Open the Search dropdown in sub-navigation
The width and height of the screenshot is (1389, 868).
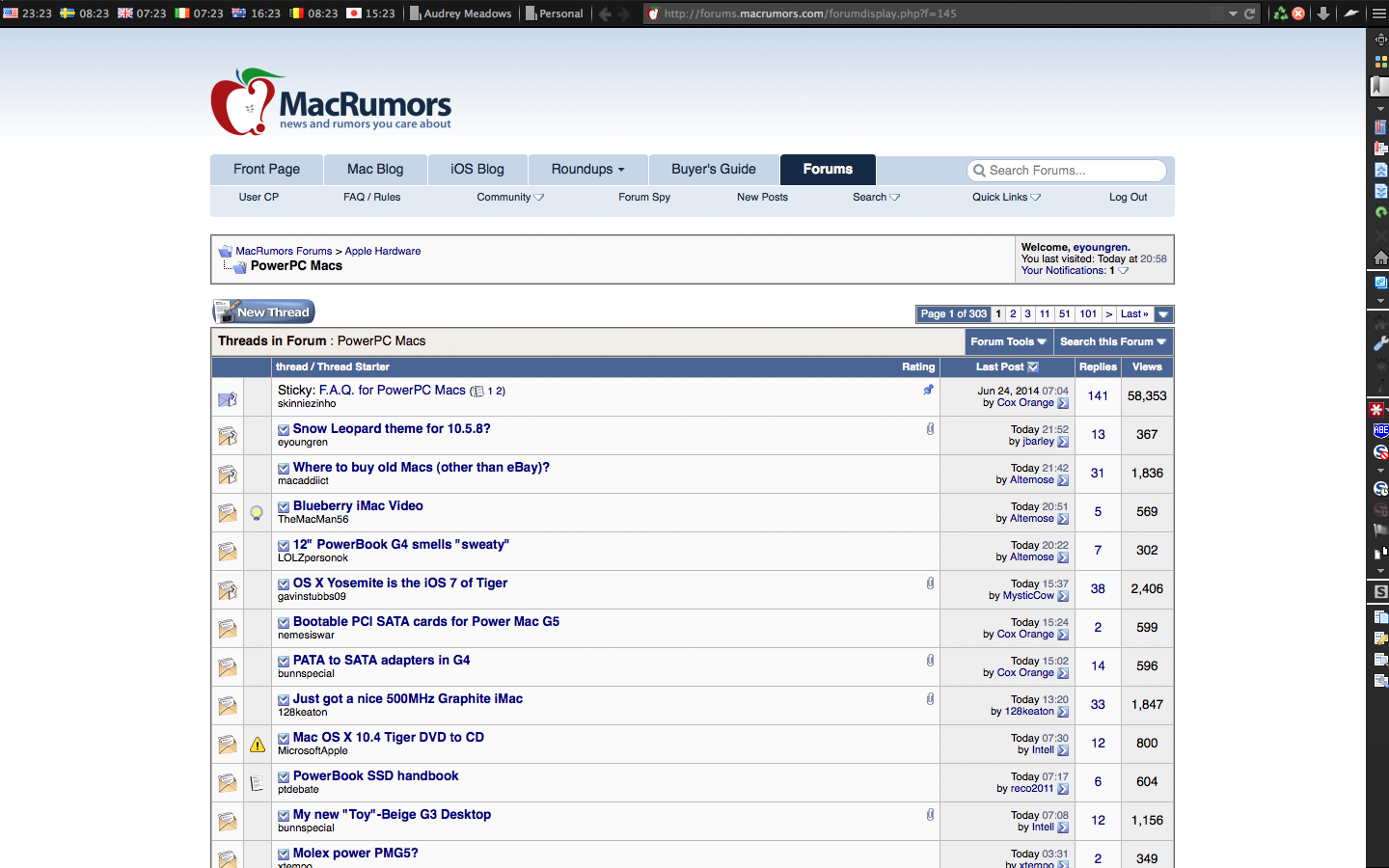876,197
